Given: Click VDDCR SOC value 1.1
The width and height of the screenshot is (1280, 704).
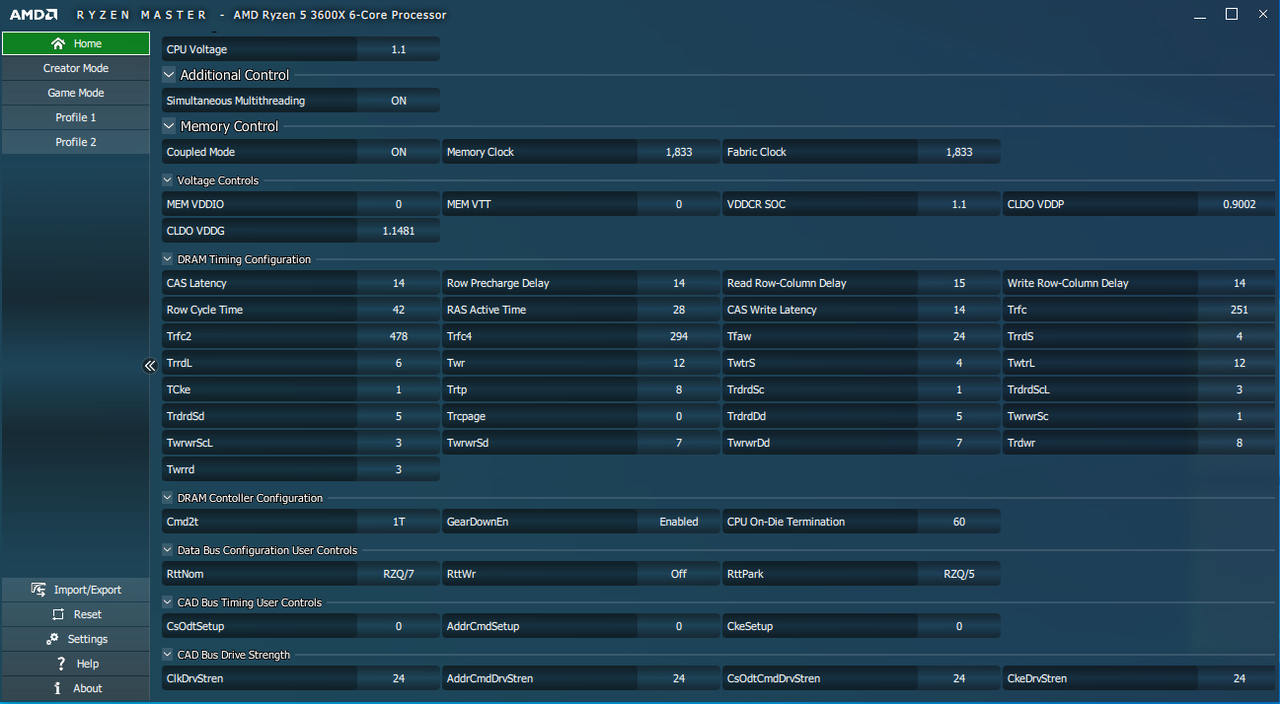Looking at the screenshot, I should (x=959, y=204).
